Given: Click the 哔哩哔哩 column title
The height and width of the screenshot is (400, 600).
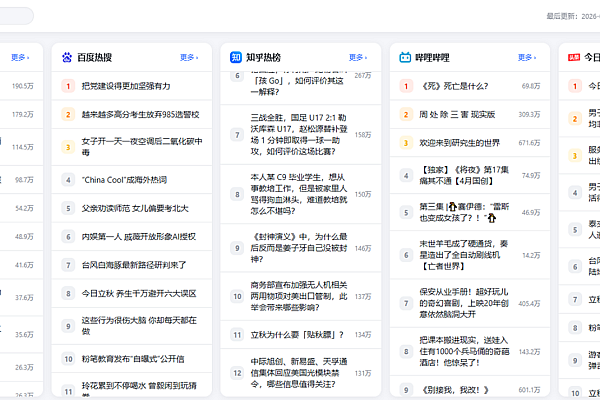Looking at the screenshot, I should (432, 57).
